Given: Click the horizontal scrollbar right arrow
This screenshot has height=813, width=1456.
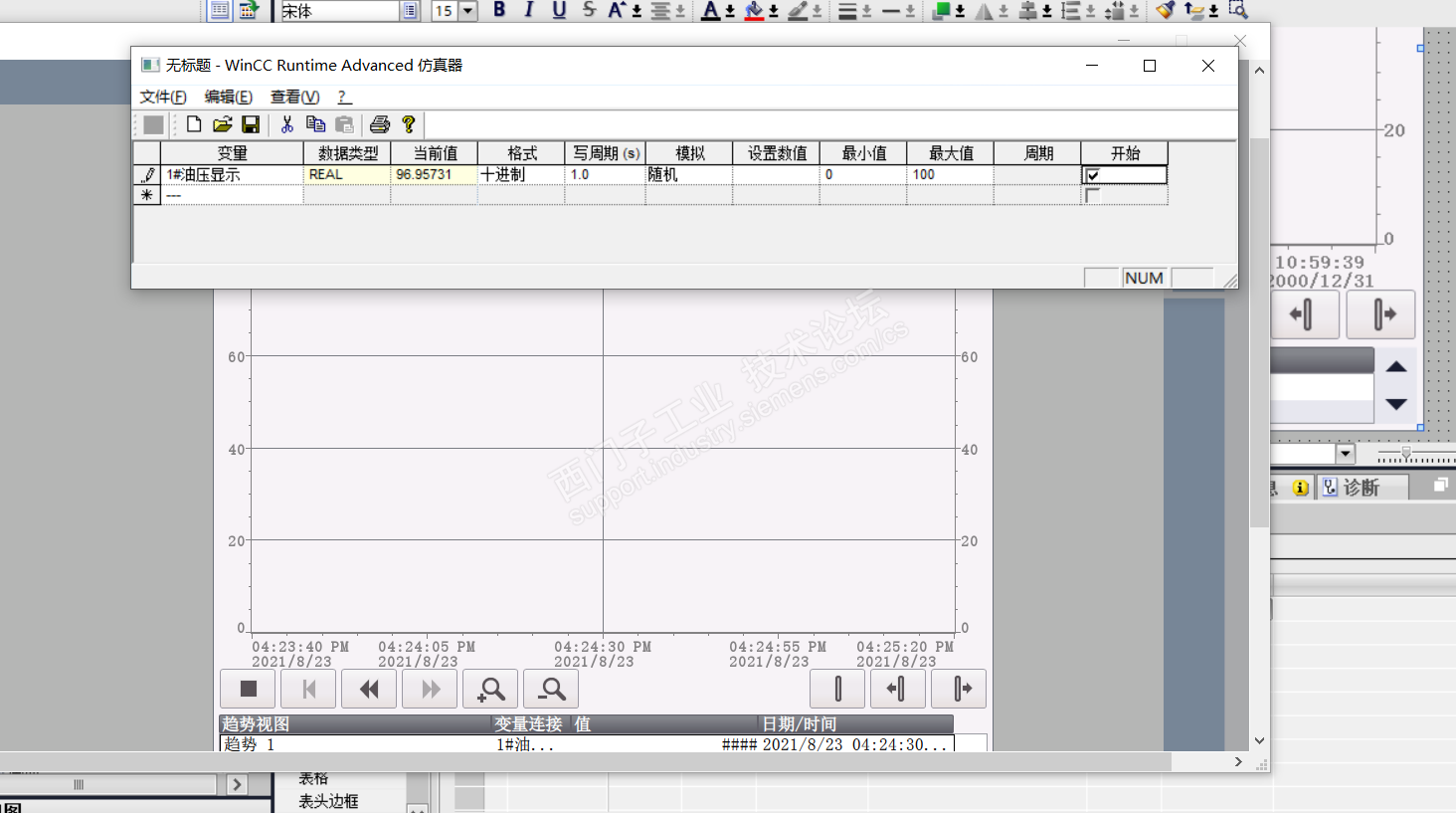Looking at the screenshot, I should click(1238, 761).
